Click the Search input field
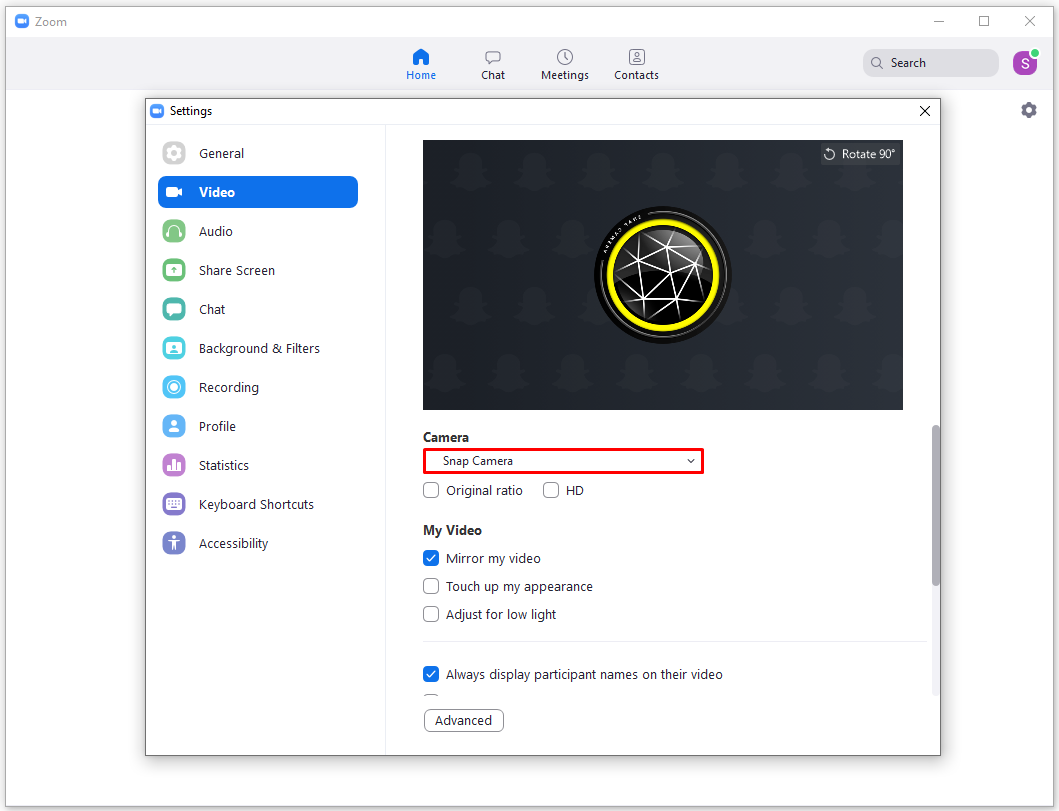Image resolution: width=1059 pixels, height=811 pixels. tap(931, 63)
